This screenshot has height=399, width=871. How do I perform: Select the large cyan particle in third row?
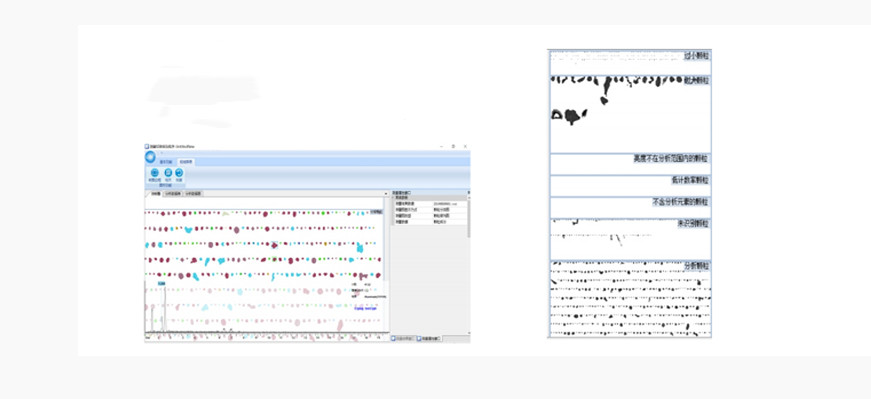(x=359, y=247)
